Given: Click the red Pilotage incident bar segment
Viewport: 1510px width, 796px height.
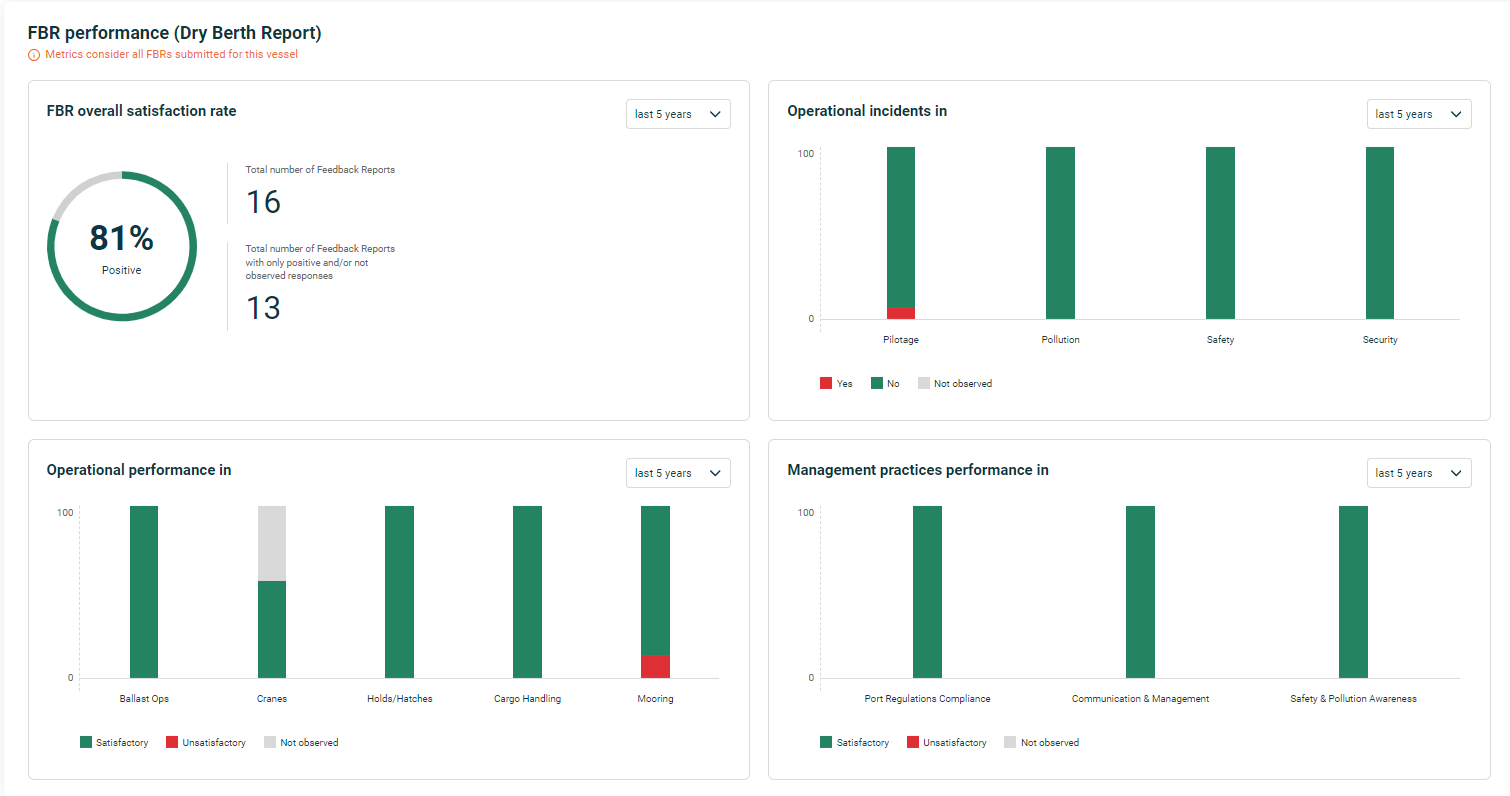Looking at the screenshot, I should pos(901,313).
